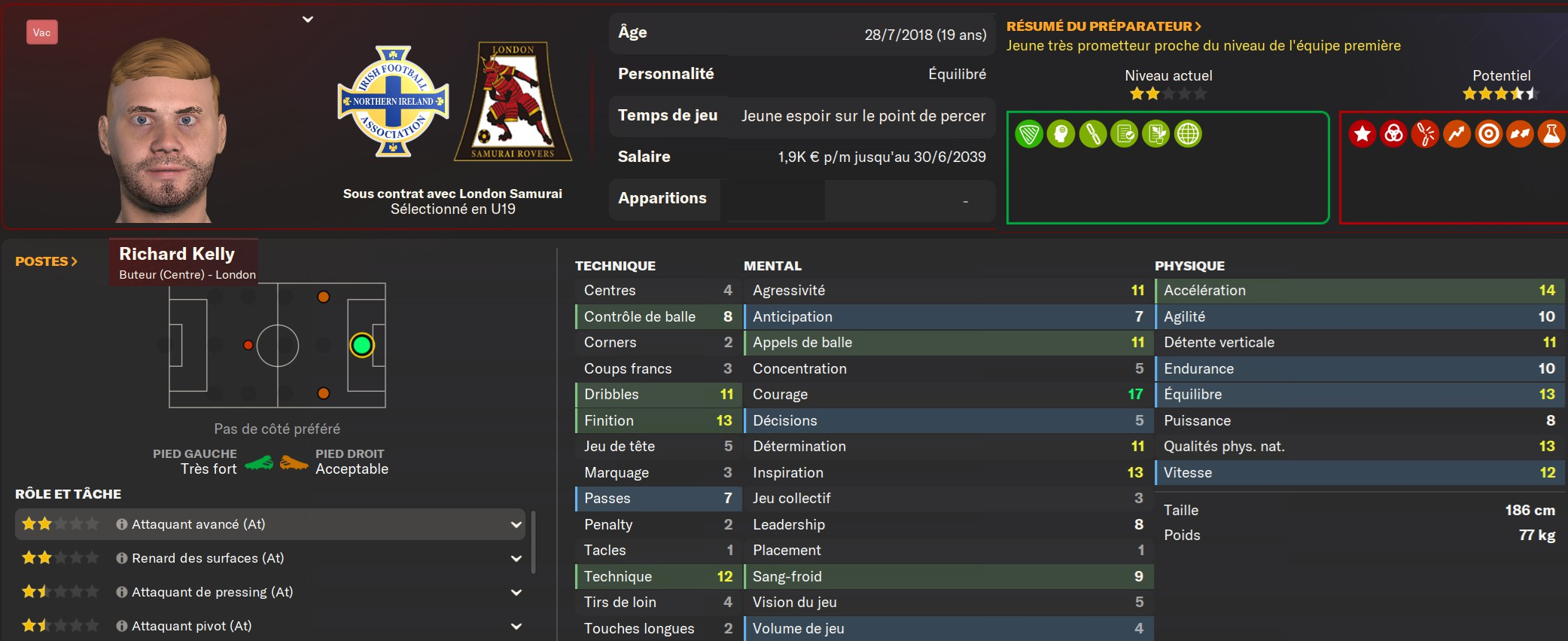
Task: Open the Résumé du préparateur link
Action: tap(1104, 26)
